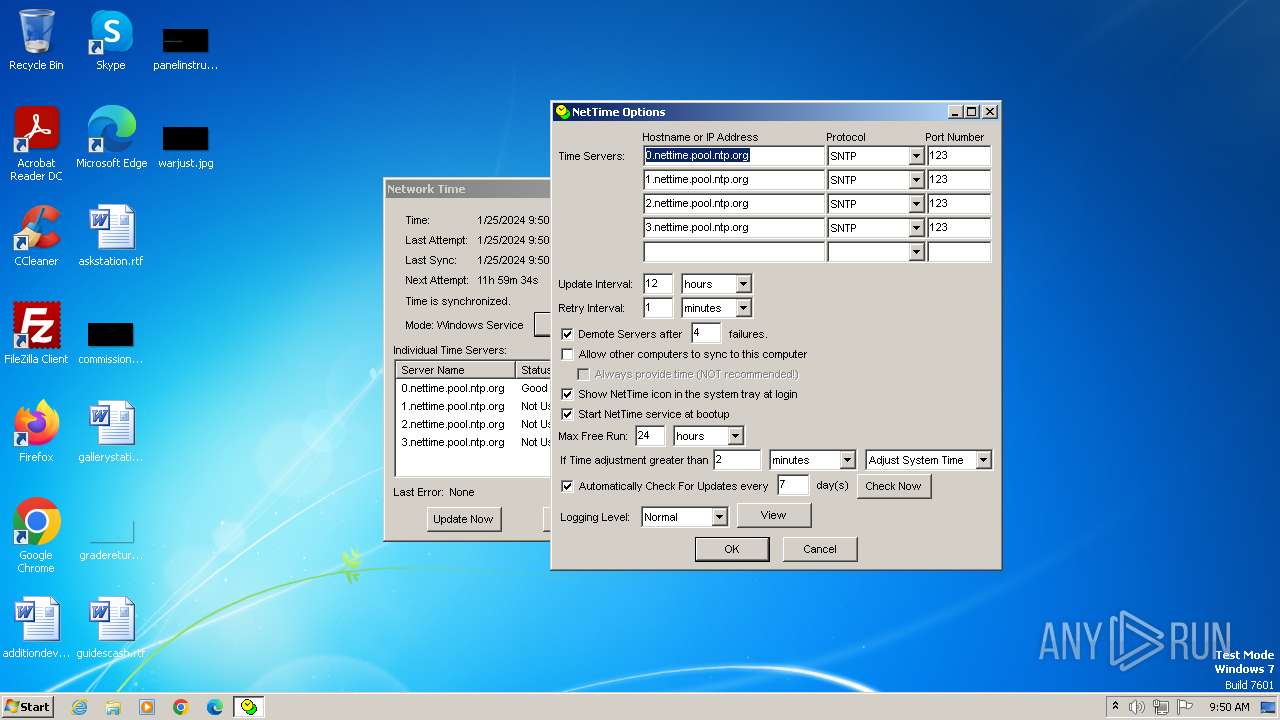Image resolution: width=1280 pixels, height=720 pixels.
Task: Click the Internet Explorer taskbar icon
Action: coord(79,707)
